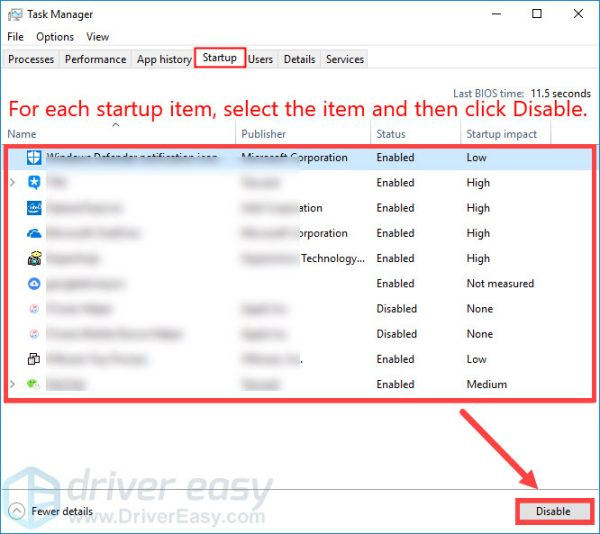Select the blue cloud sync icon with Not measured impact
The height and width of the screenshot is (534, 600).
coord(34,284)
